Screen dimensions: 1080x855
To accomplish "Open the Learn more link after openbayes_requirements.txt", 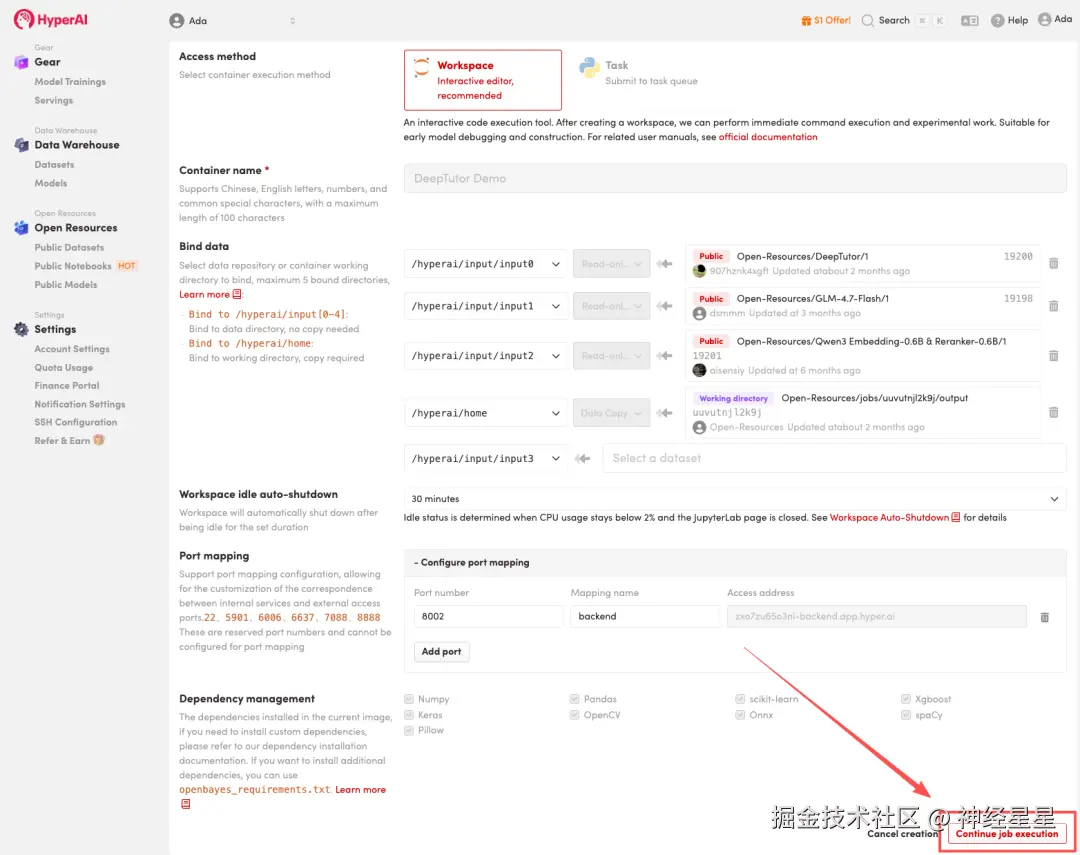I will [360, 790].
